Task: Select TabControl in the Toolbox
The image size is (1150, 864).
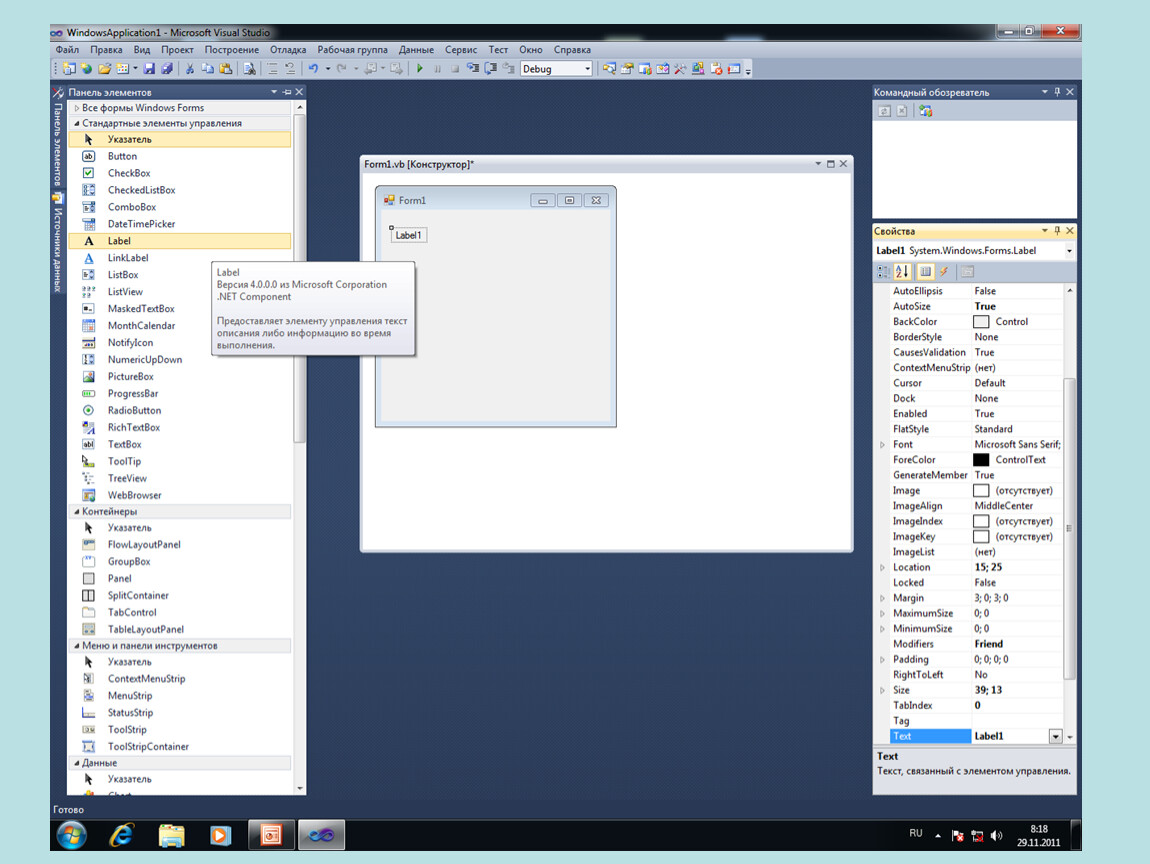Action: (180, 612)
